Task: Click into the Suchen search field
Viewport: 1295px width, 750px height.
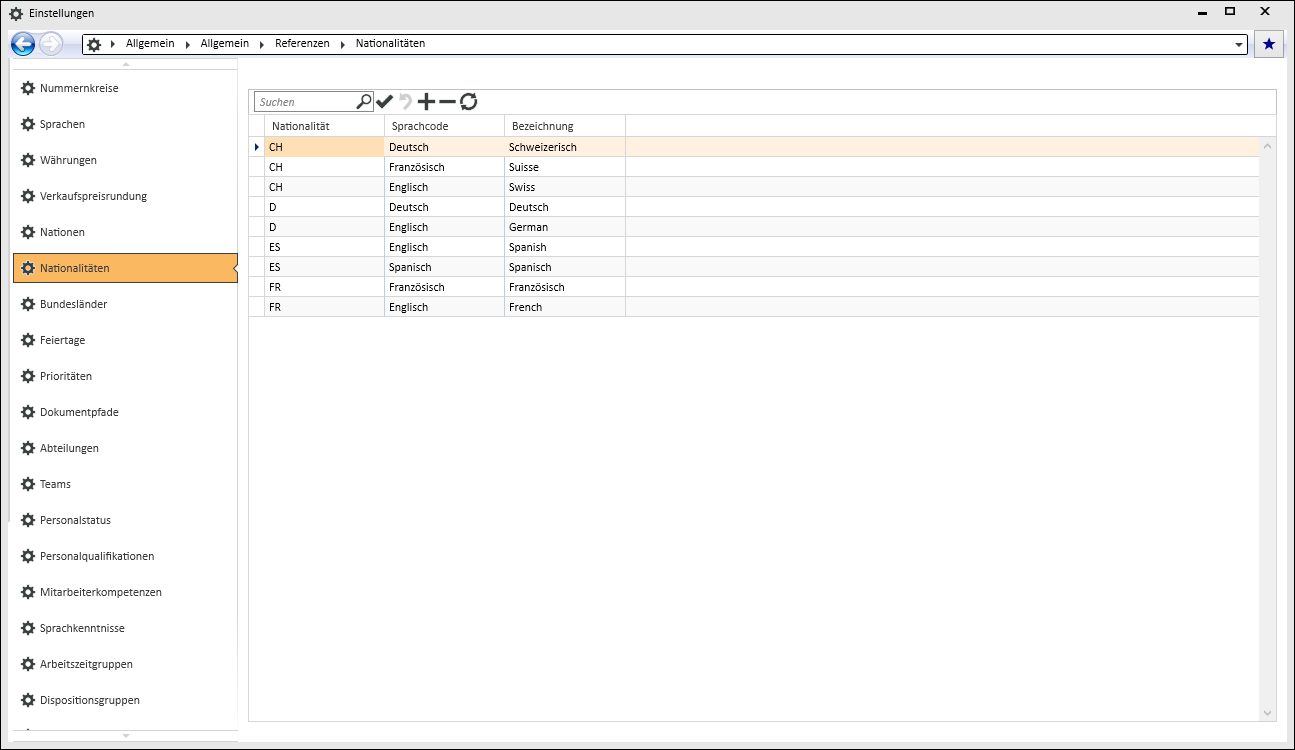Action: (x=305, y=102)
